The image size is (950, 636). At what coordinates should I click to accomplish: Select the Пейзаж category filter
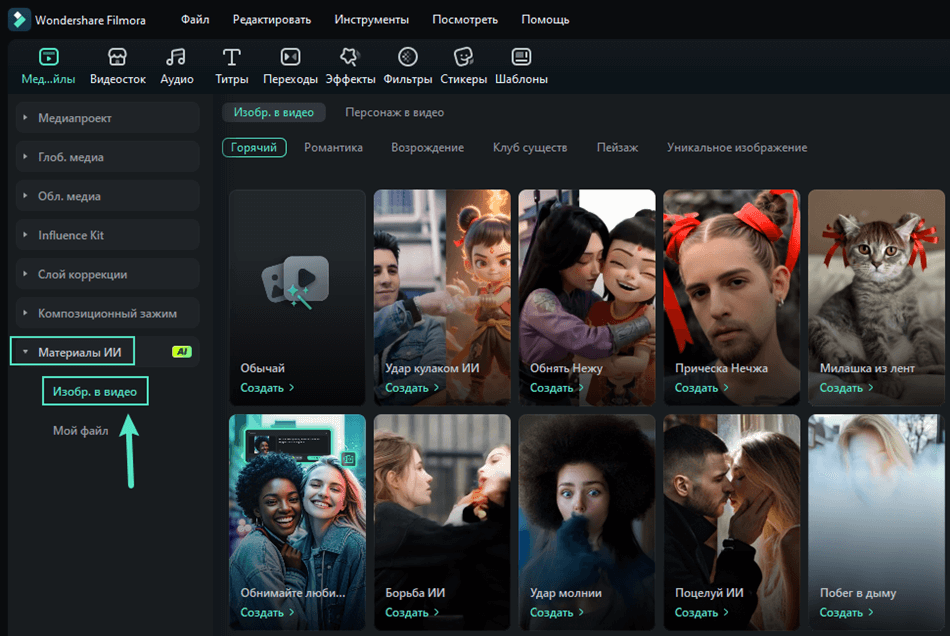(x=617, y=148)
